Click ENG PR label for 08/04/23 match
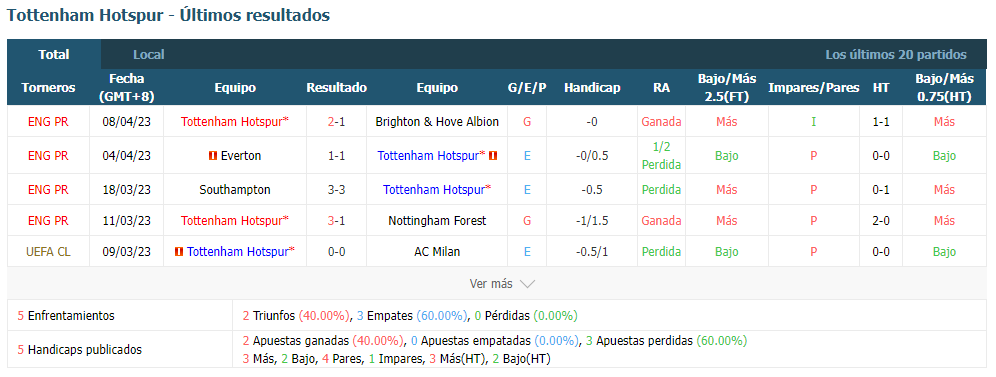This screenshot has height=377, width=996. (48, 122)
